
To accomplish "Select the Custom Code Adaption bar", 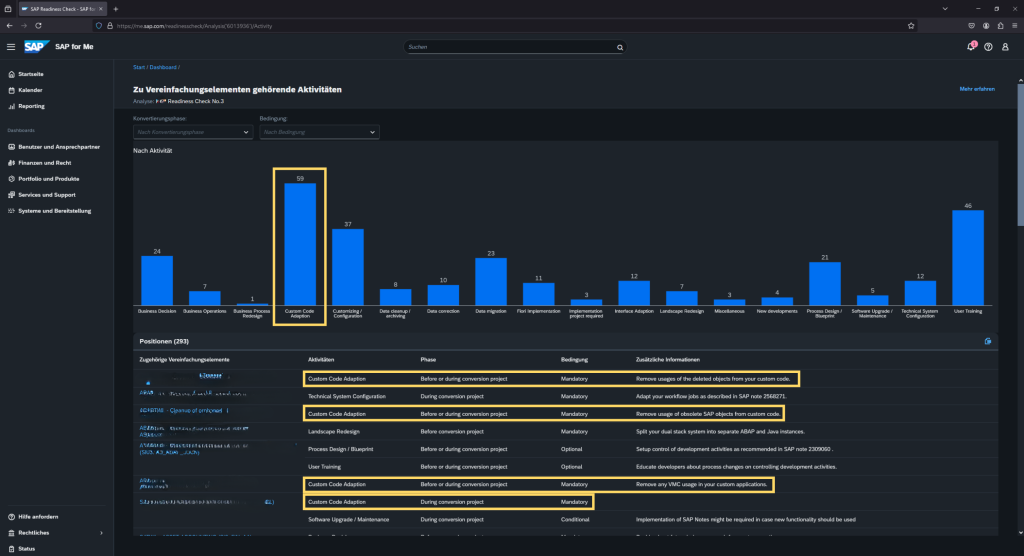I will [300, 244].
